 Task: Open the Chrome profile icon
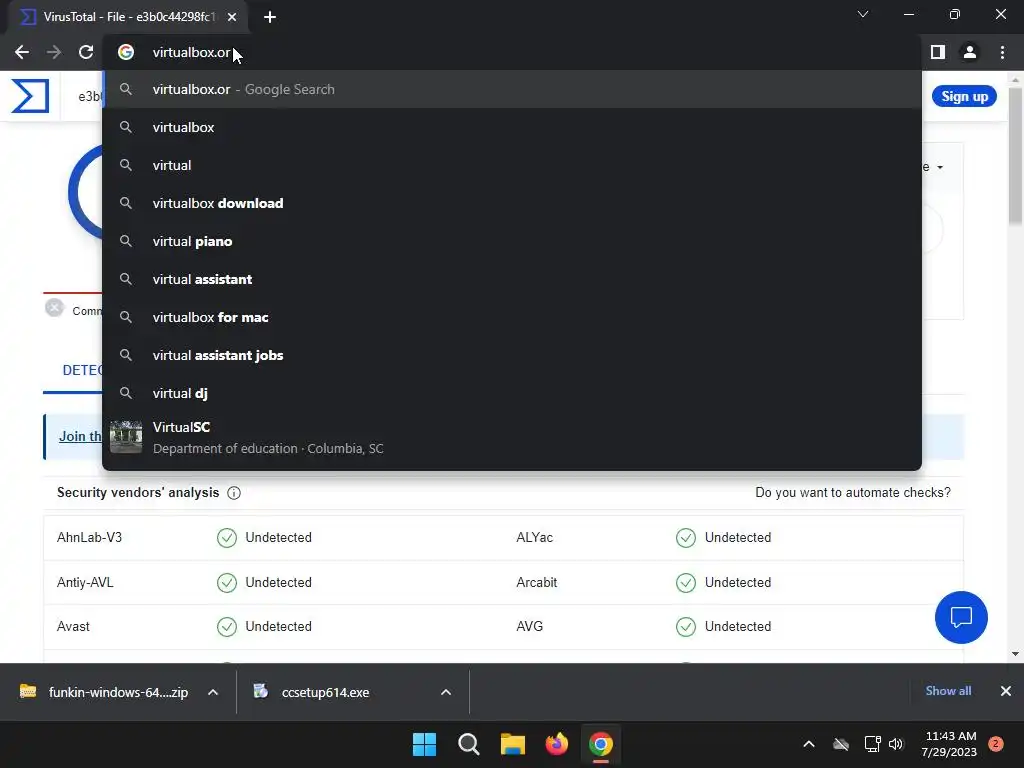point(970,52)
